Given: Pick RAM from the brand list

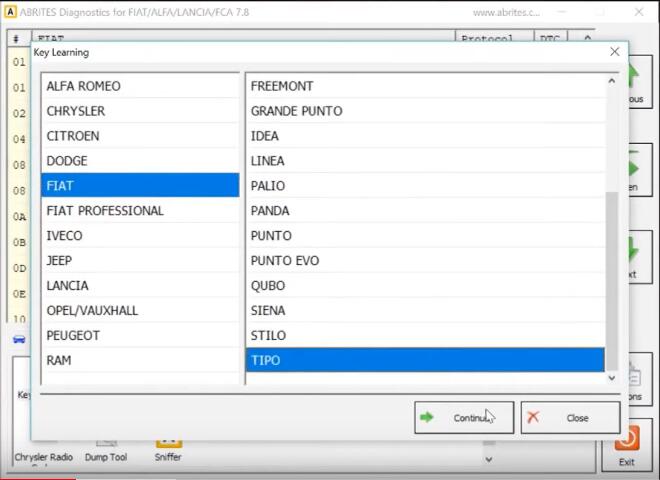Looking at the screenshot, I should coord(140,360).
